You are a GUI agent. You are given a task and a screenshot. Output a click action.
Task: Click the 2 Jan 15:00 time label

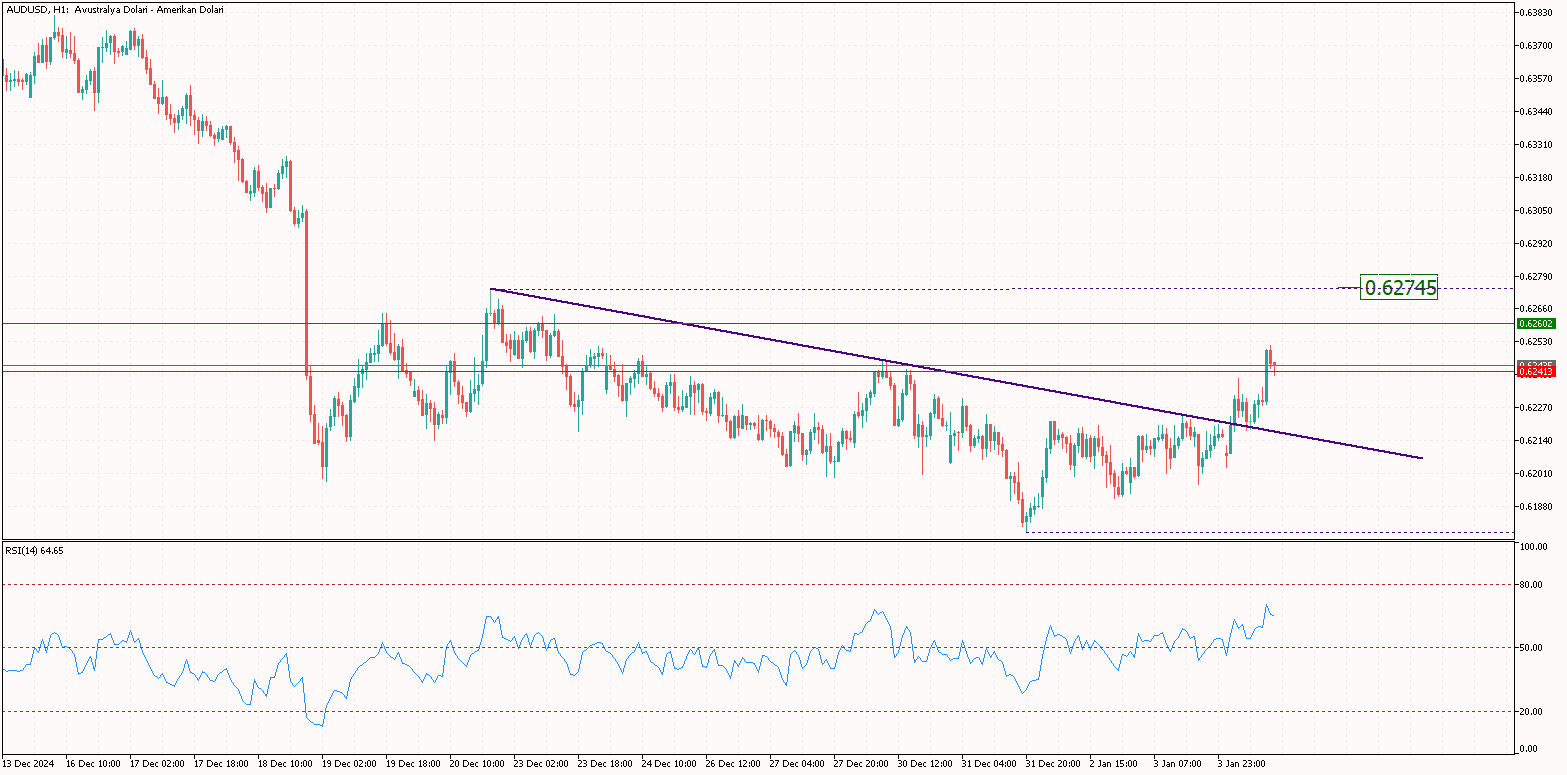pyautogui.click(x=1116, y=763)
